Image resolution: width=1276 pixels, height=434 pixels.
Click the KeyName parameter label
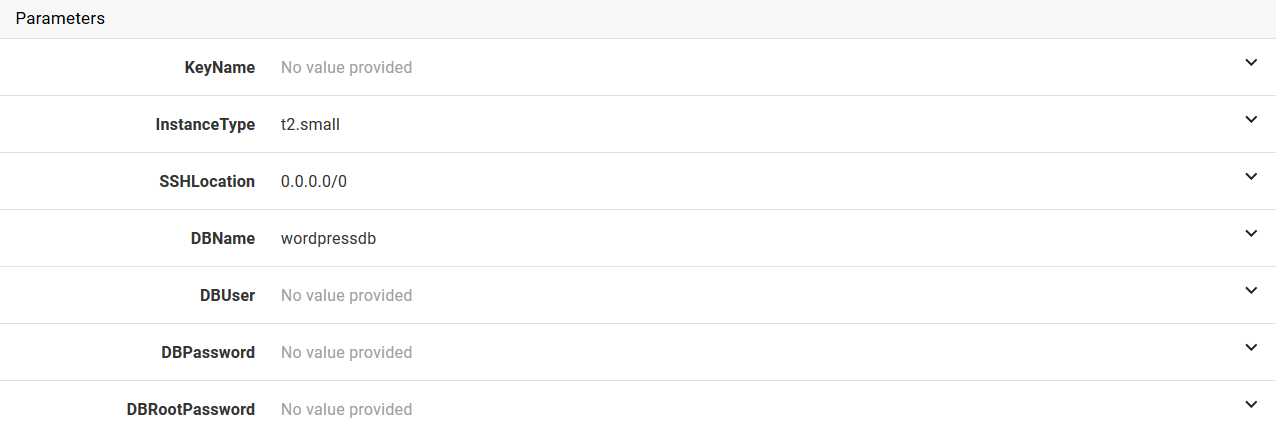[219, 68]
